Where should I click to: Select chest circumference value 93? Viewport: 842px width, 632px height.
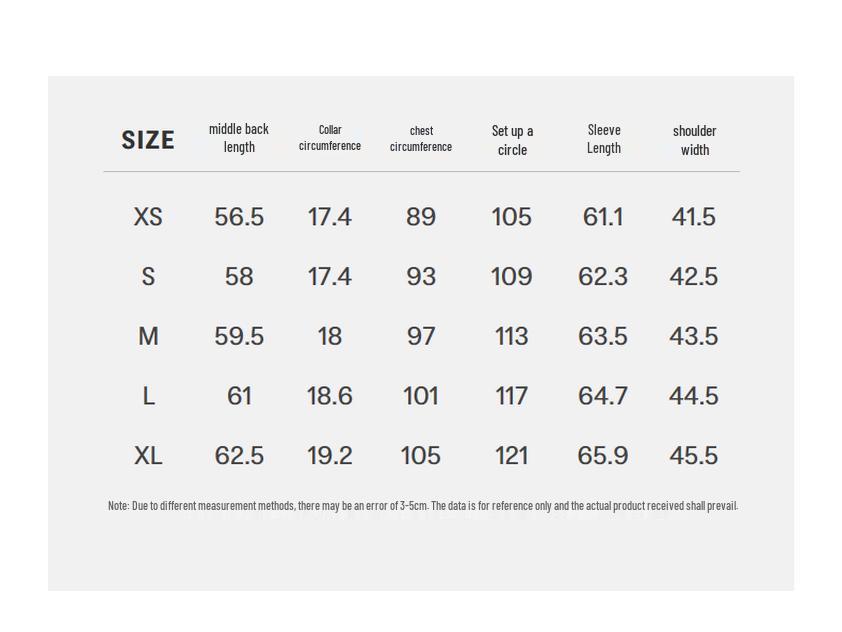pos(421,277)
